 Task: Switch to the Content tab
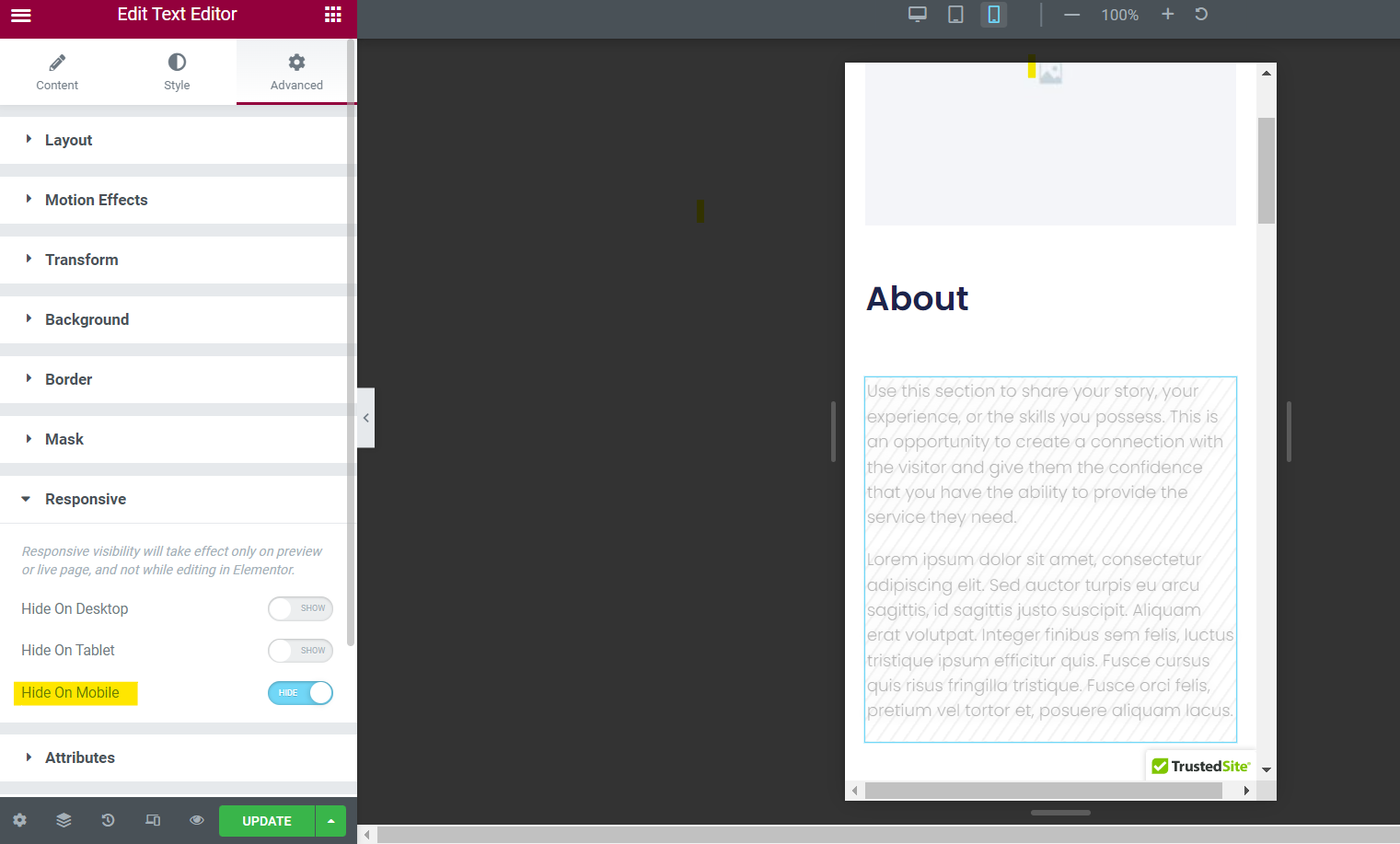[57, 72]
